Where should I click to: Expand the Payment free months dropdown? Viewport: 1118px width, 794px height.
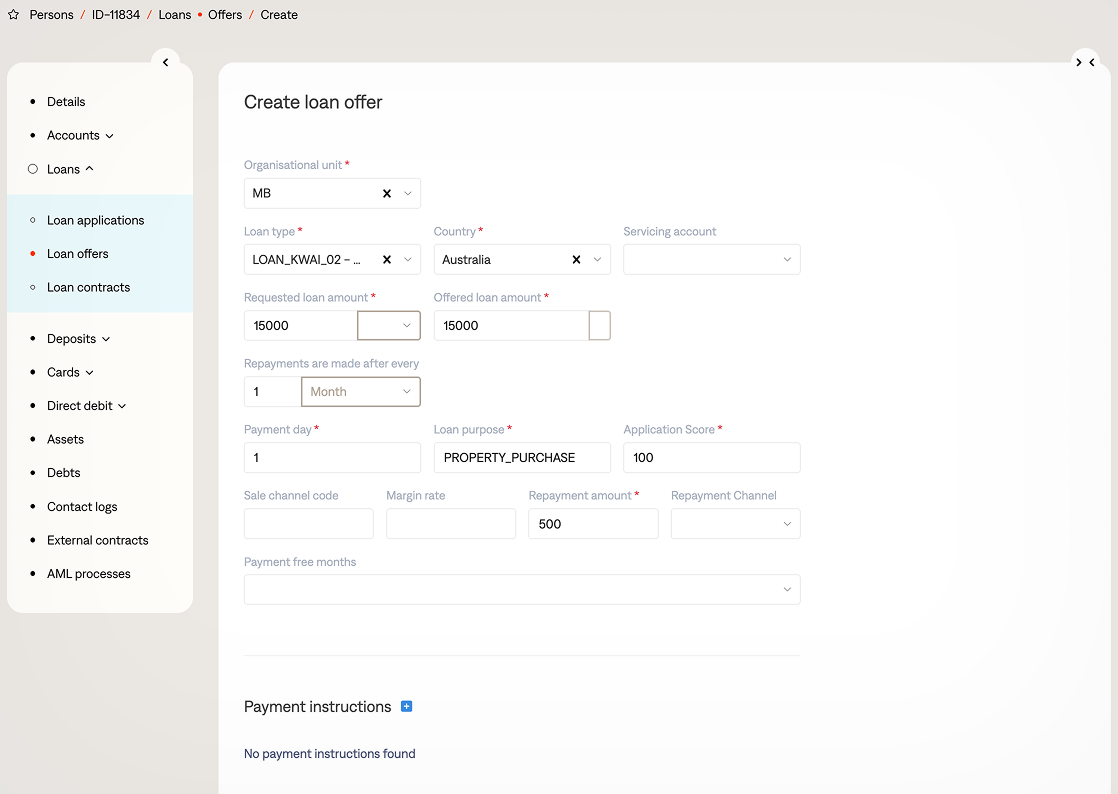click(x=521, y=589)
